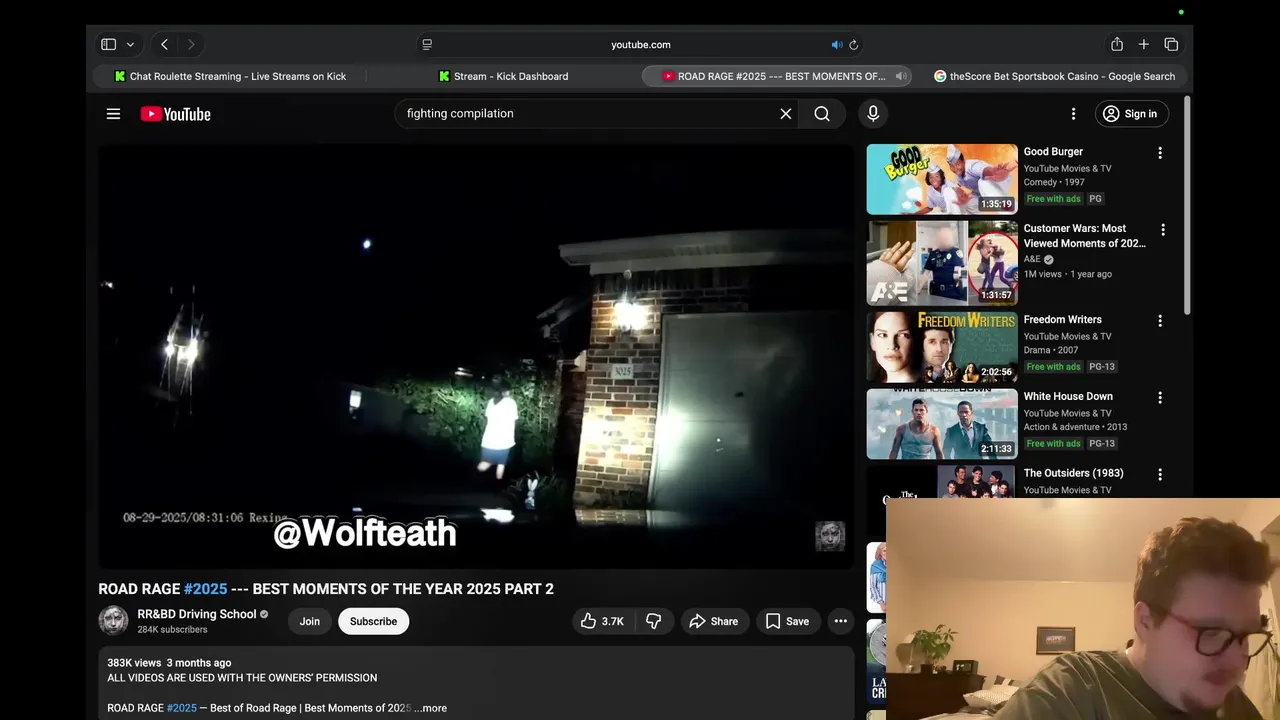Viewport: 1280px width, 720px height.
Task: Click #2025 hashtag in the description
Action: pos(182,708)
